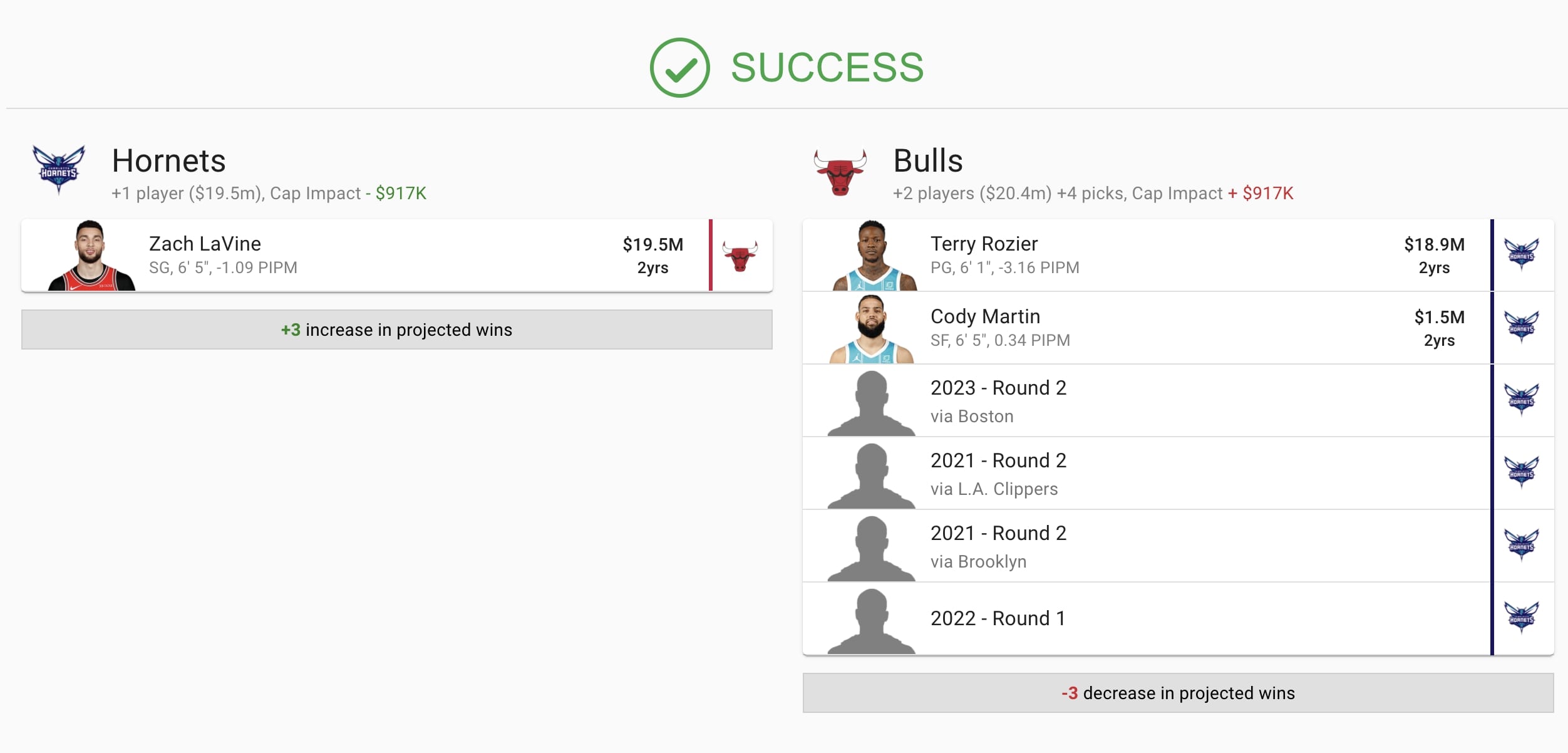Click the Terry Rozier player name
Screen dimensions: 1568x753
point(984,244)
